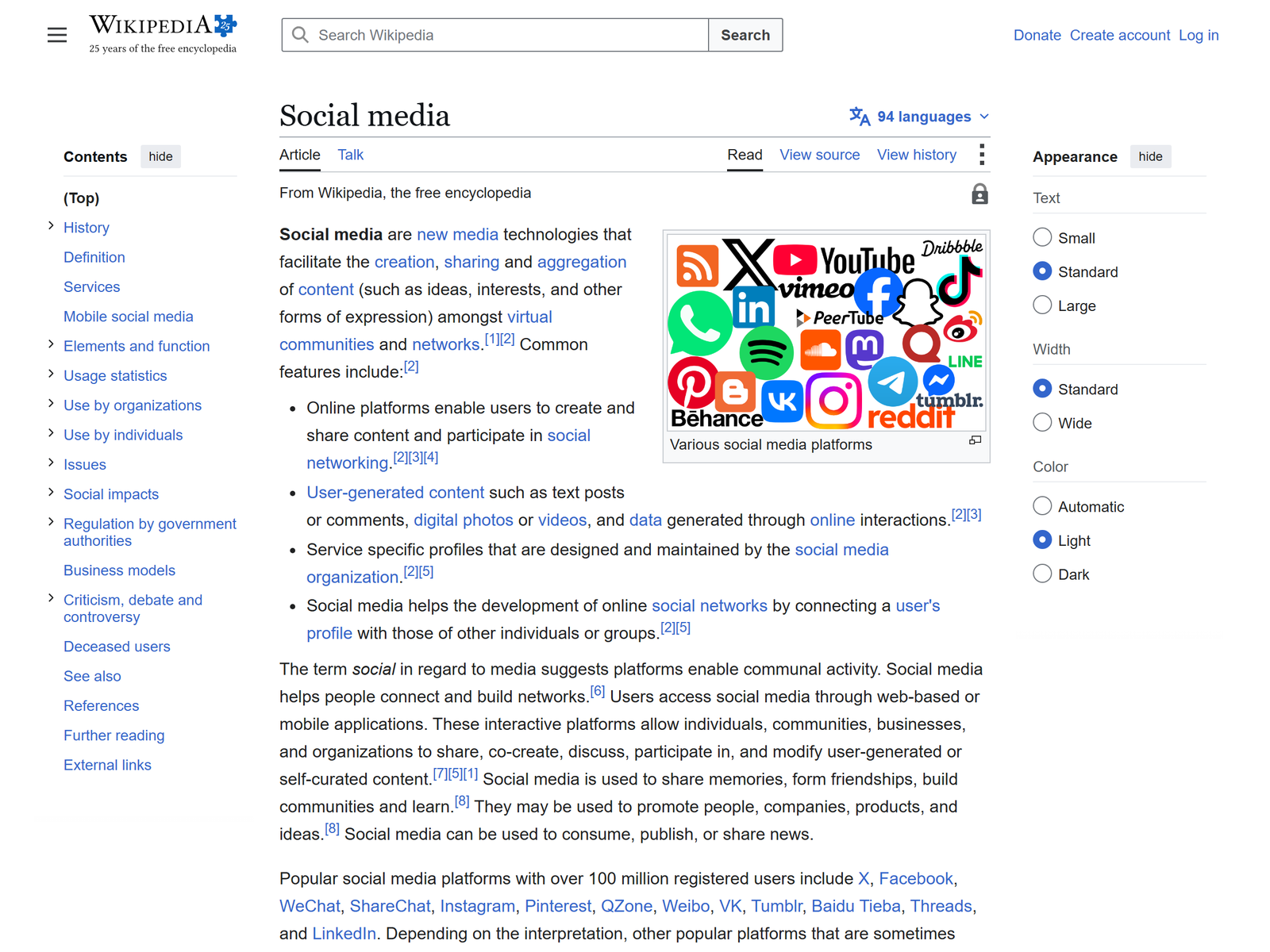Select Small text size
Image resolution: width=1270 pixels, height=952 pixels.
[x=1042, y=237]
